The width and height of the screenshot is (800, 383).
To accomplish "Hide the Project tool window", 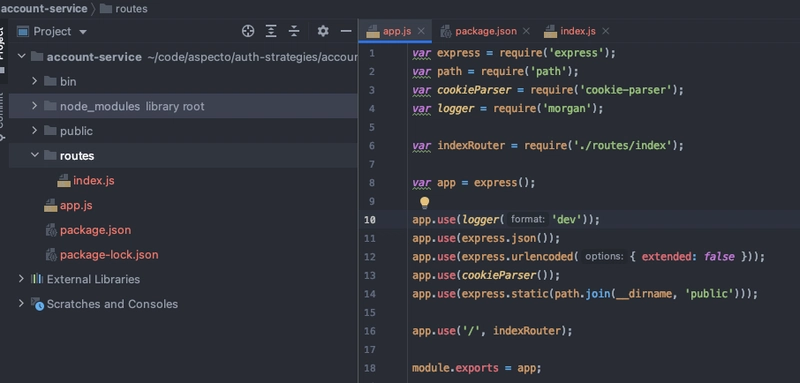I will pyautogui.click(x=346, y=31).
